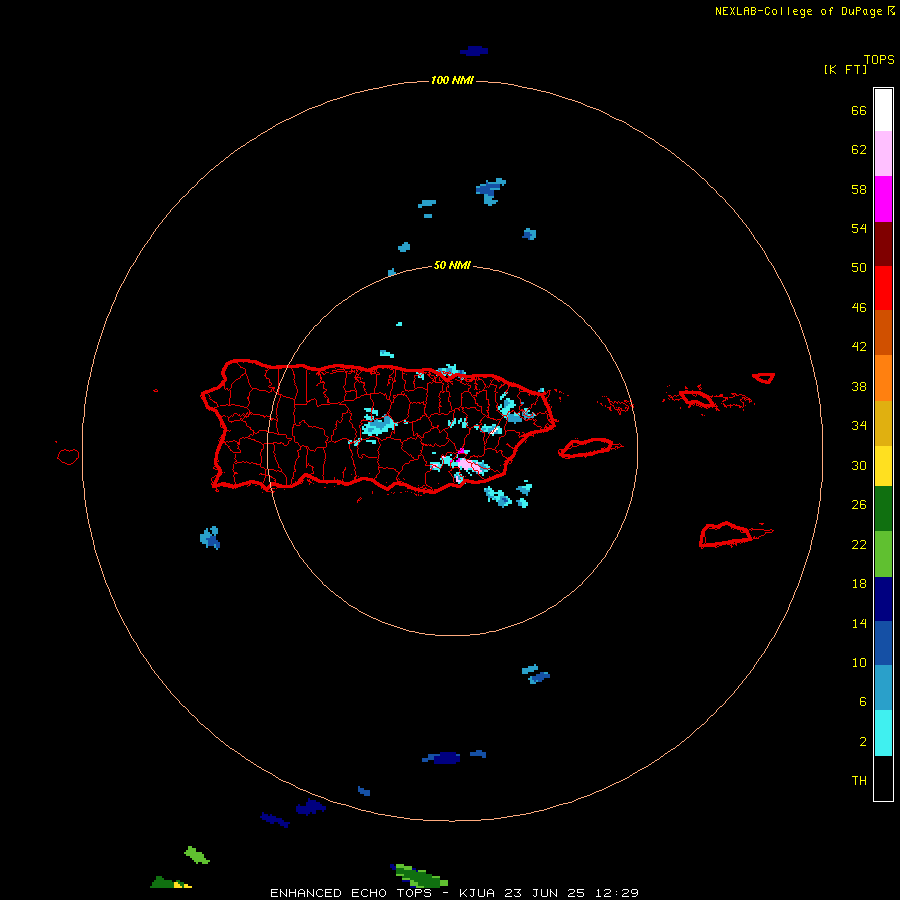Click the dark red (maroon) legend swatch

click(x=883, y=243)
